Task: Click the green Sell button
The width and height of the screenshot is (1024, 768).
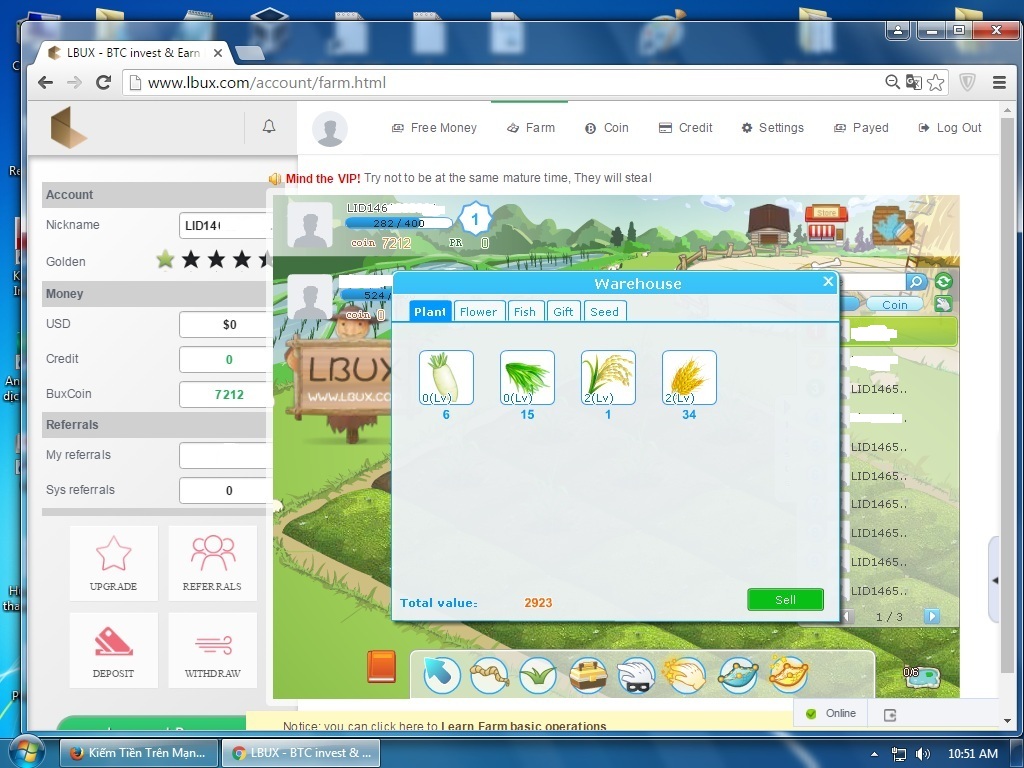Action: (785, 600)
